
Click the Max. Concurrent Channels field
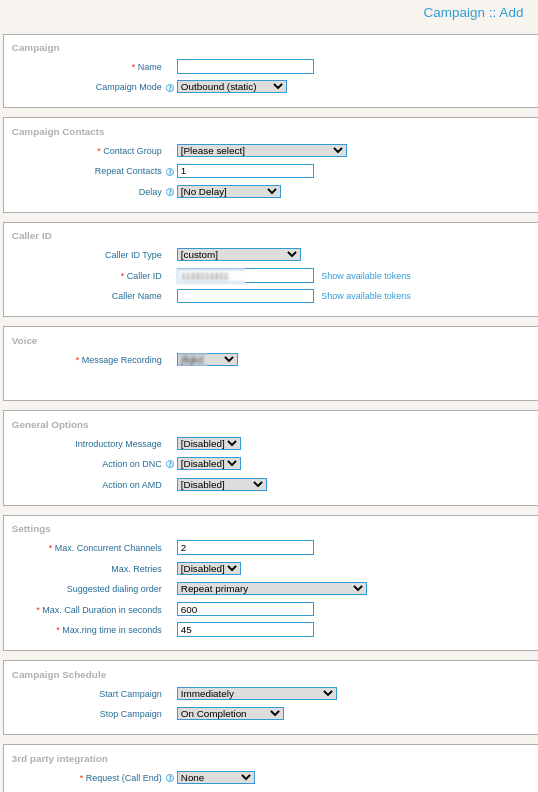246,548
